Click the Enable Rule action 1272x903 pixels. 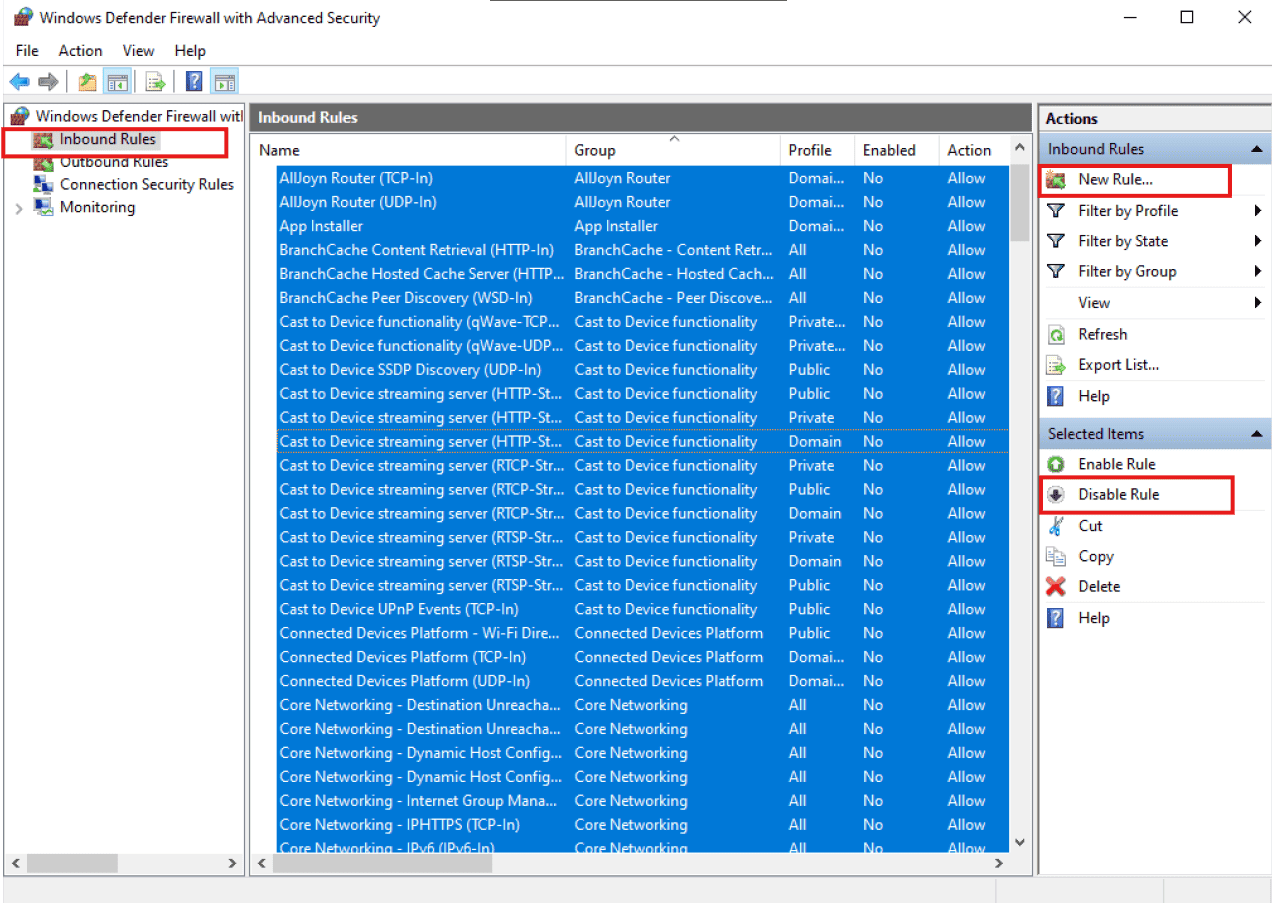click(x=1116, y=464)
